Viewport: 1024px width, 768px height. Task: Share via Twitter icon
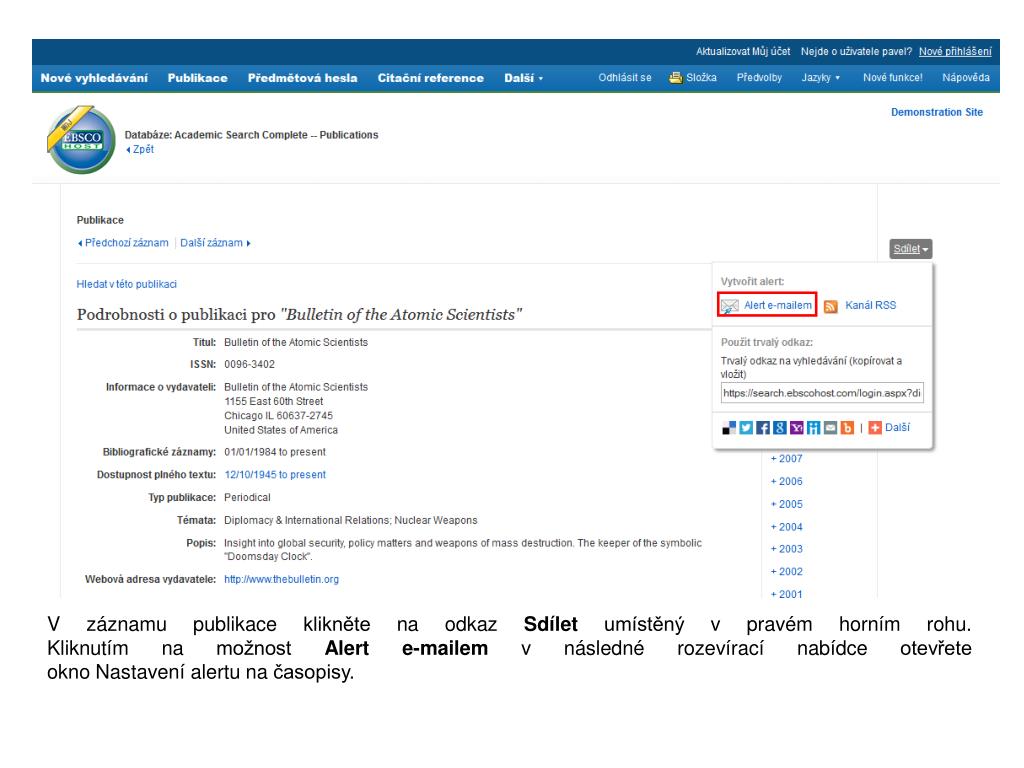[746, 428]
